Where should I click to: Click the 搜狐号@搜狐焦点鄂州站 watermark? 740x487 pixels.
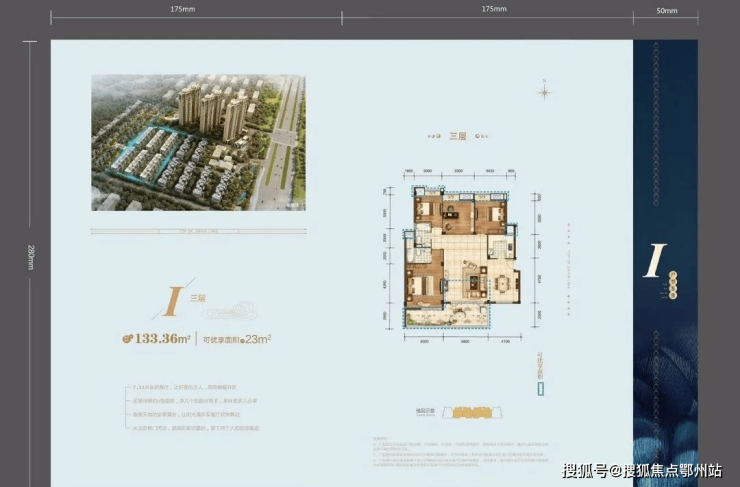click(x=642, y=470)
